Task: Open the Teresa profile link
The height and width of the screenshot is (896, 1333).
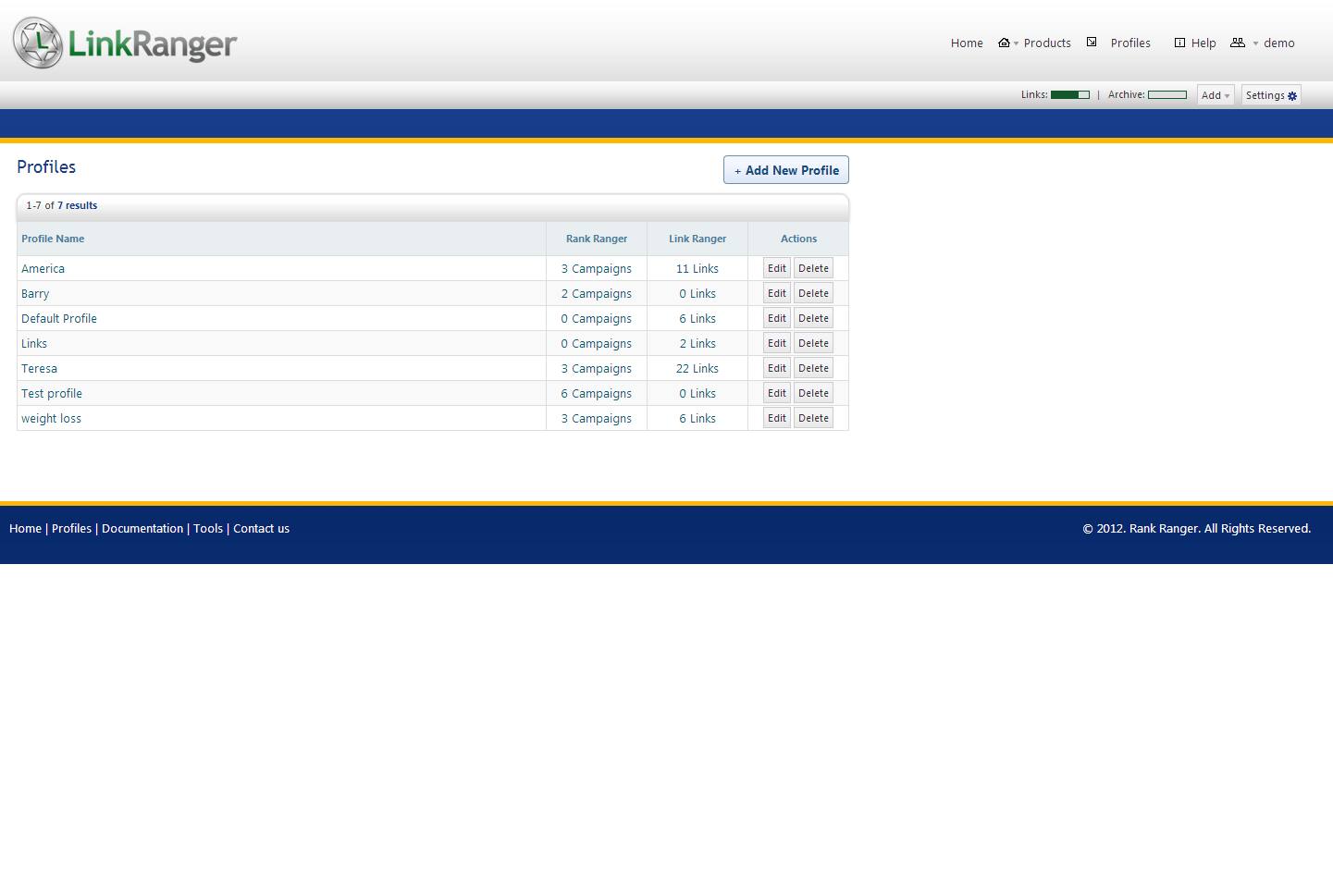Action: tap(40, 368)
